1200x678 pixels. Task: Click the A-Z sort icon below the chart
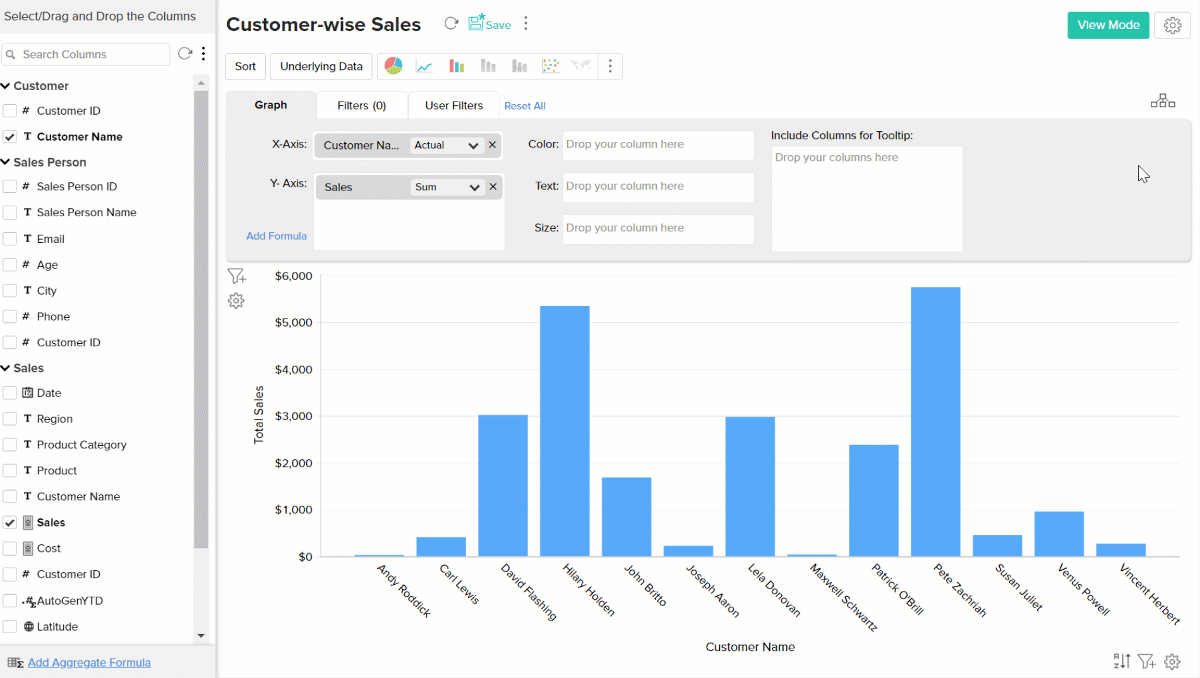pyautogui.click(x=1122, y=661)
